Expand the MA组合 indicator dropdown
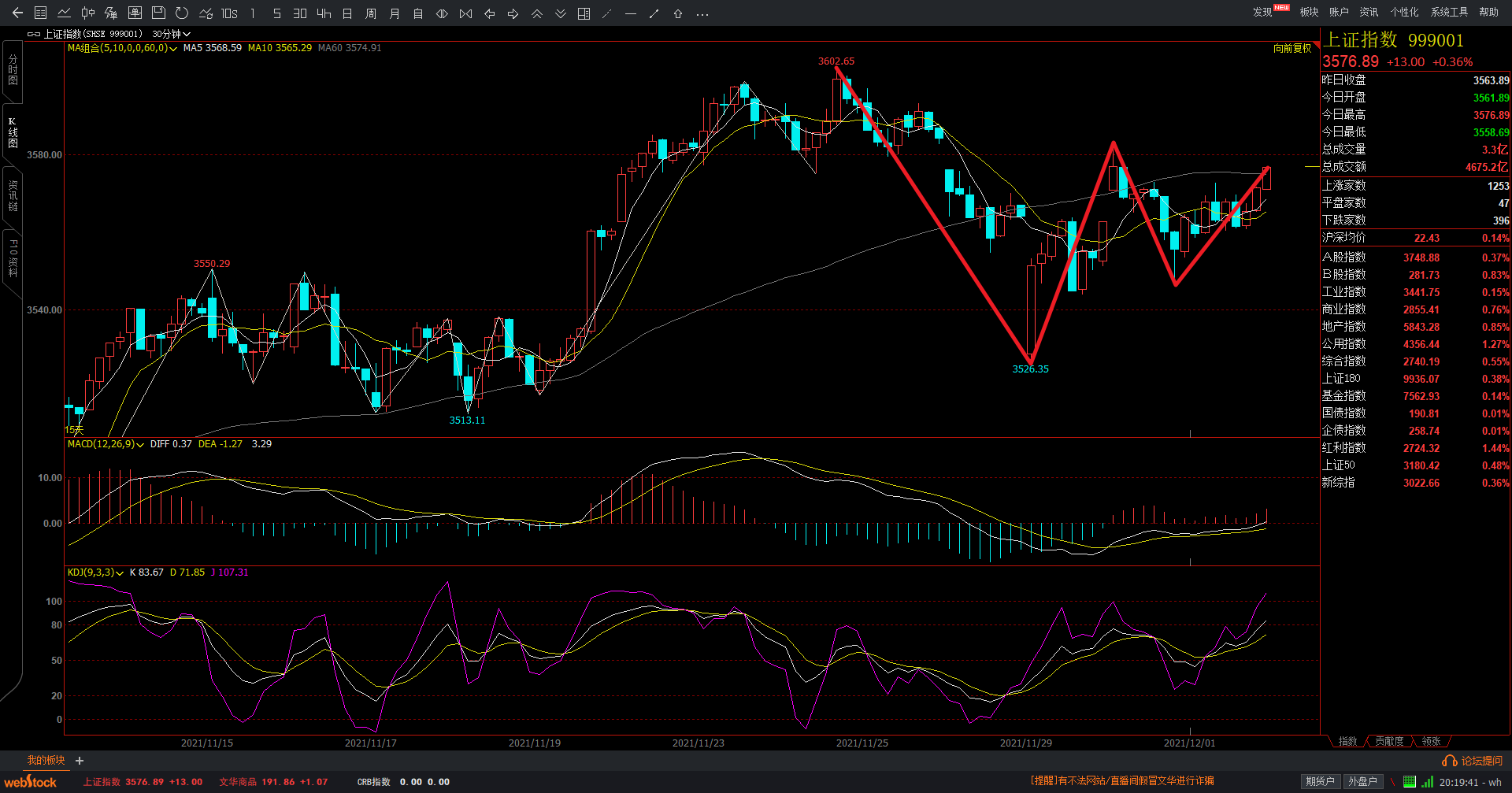The width and height of the screenshot is (1512, 793). click(173, 49)
